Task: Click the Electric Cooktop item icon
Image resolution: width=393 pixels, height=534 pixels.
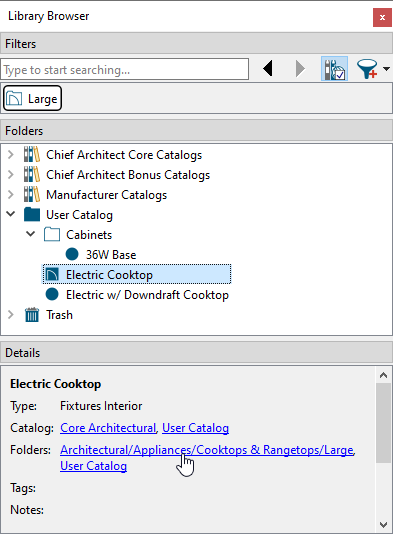Action: (x=52, y=274)
